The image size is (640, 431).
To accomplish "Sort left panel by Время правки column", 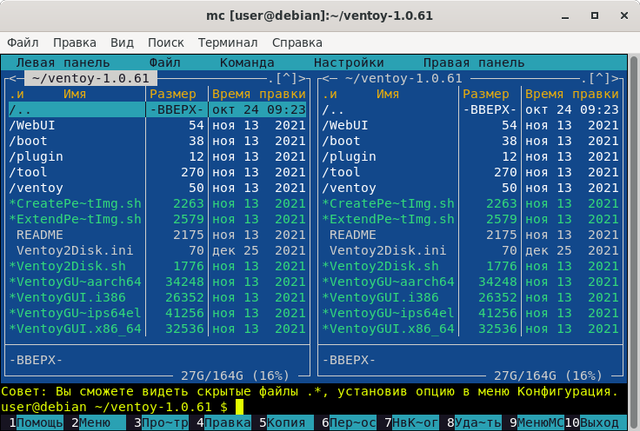I will click(259, 94).
